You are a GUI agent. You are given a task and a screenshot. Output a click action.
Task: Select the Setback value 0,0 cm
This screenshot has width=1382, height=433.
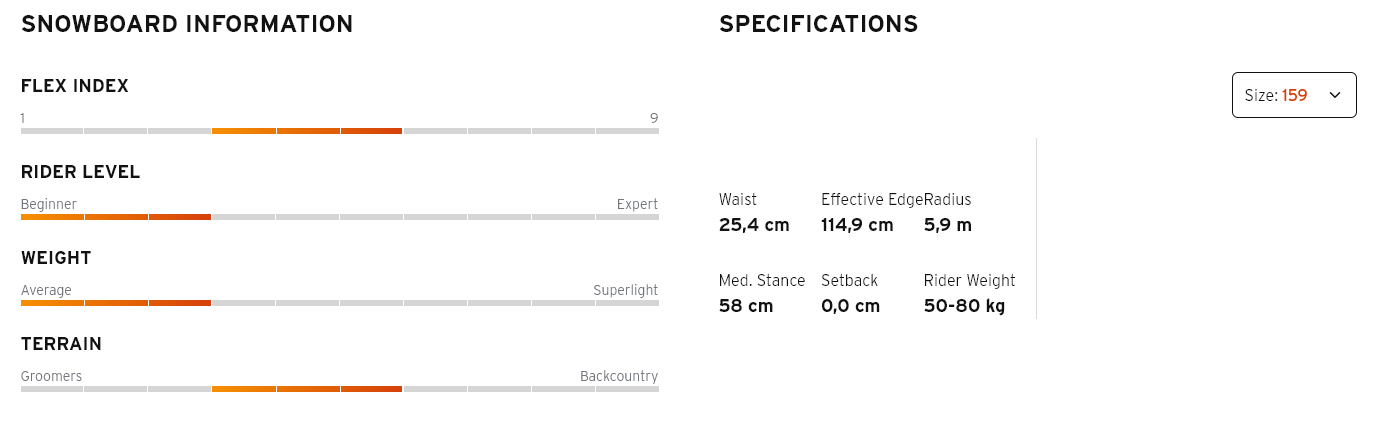(x=850, y=306)
